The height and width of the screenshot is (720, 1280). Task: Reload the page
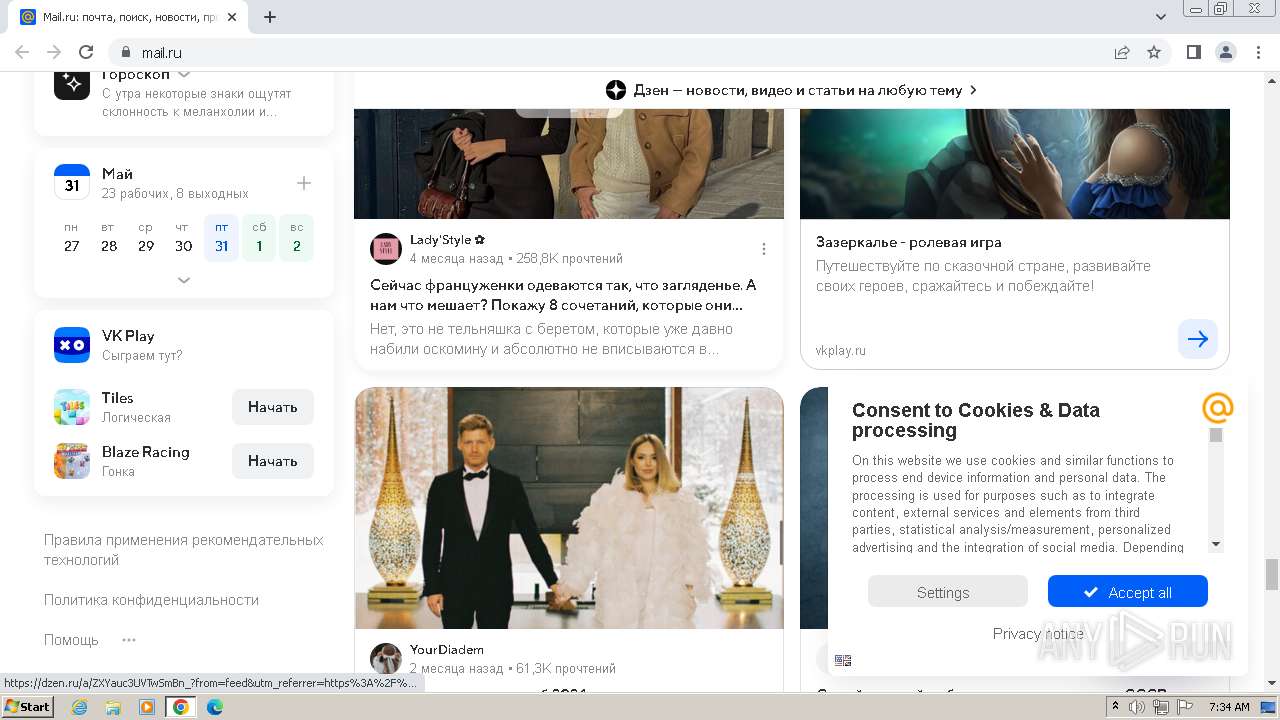click(86, 52)
